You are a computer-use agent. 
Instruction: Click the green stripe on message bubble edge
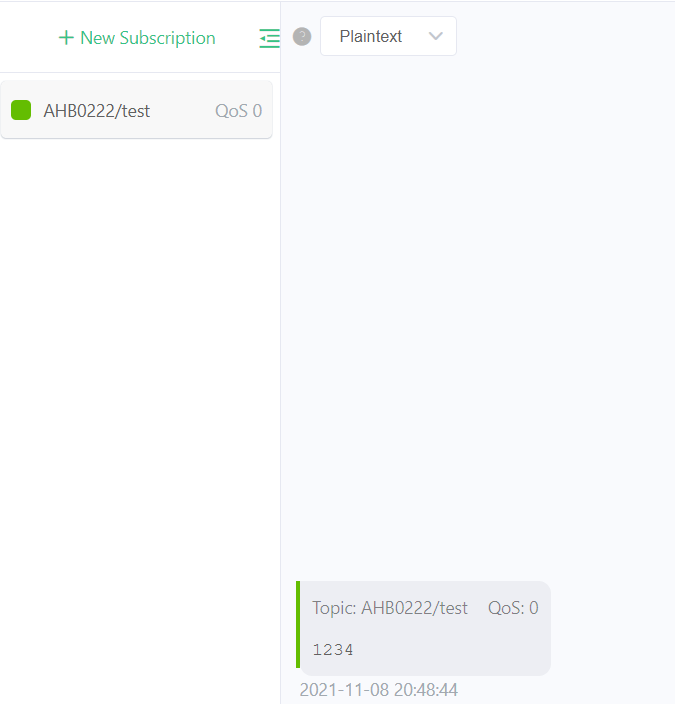pos(298,624)
